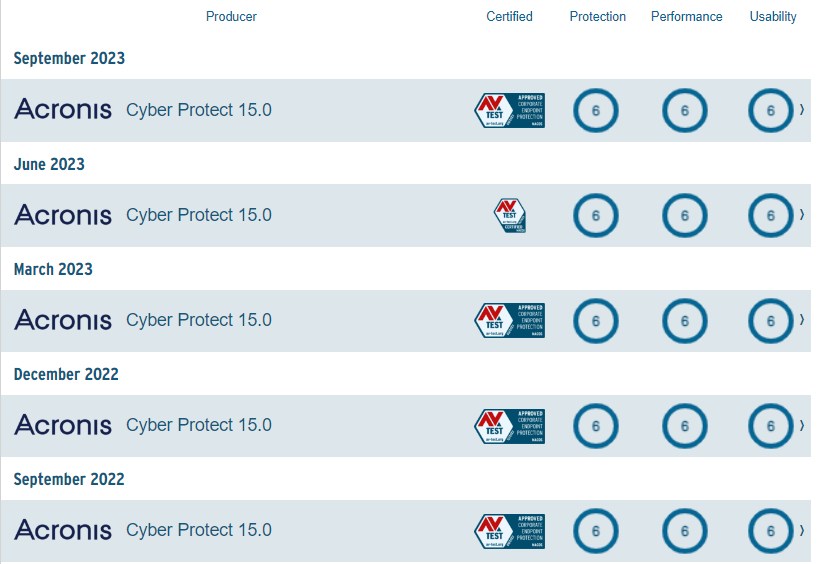The width and height of the screenshot is (817, 564).
Task: Expand June 2023 row details chevron
Action: click(802, 215)
